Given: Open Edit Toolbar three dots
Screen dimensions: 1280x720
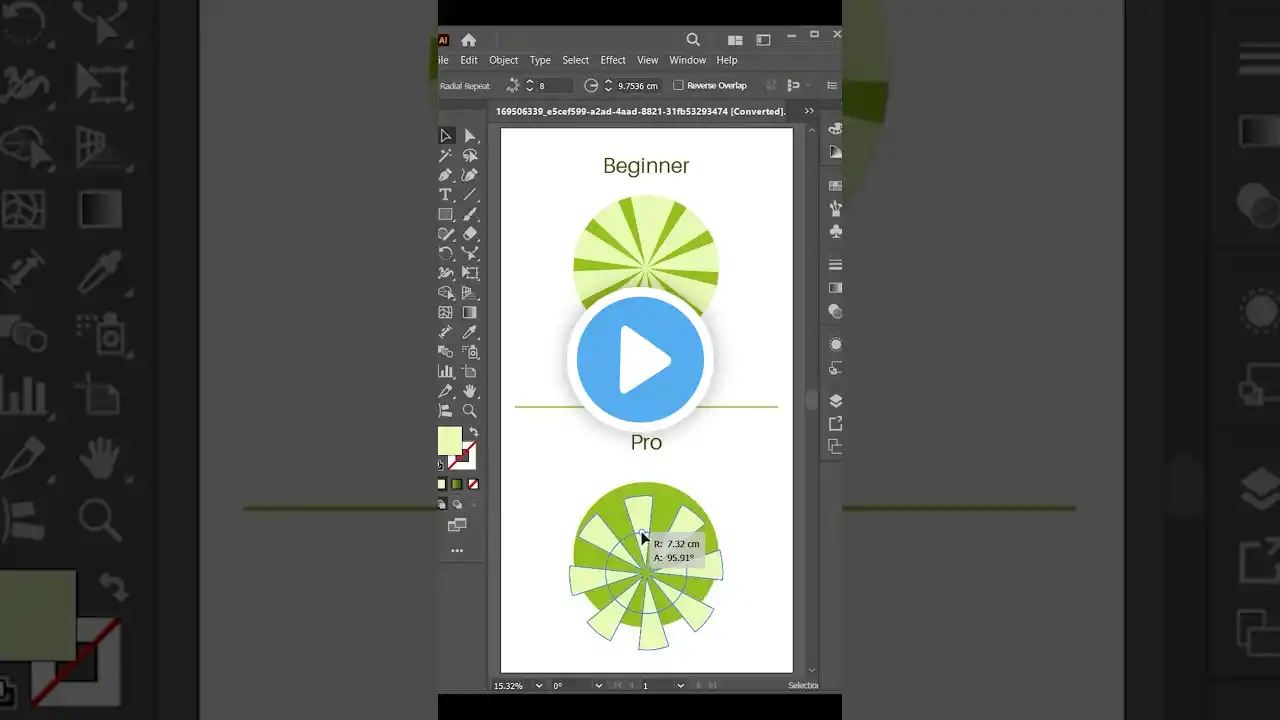Looking at the screenshot, I should tap(457, 551).
